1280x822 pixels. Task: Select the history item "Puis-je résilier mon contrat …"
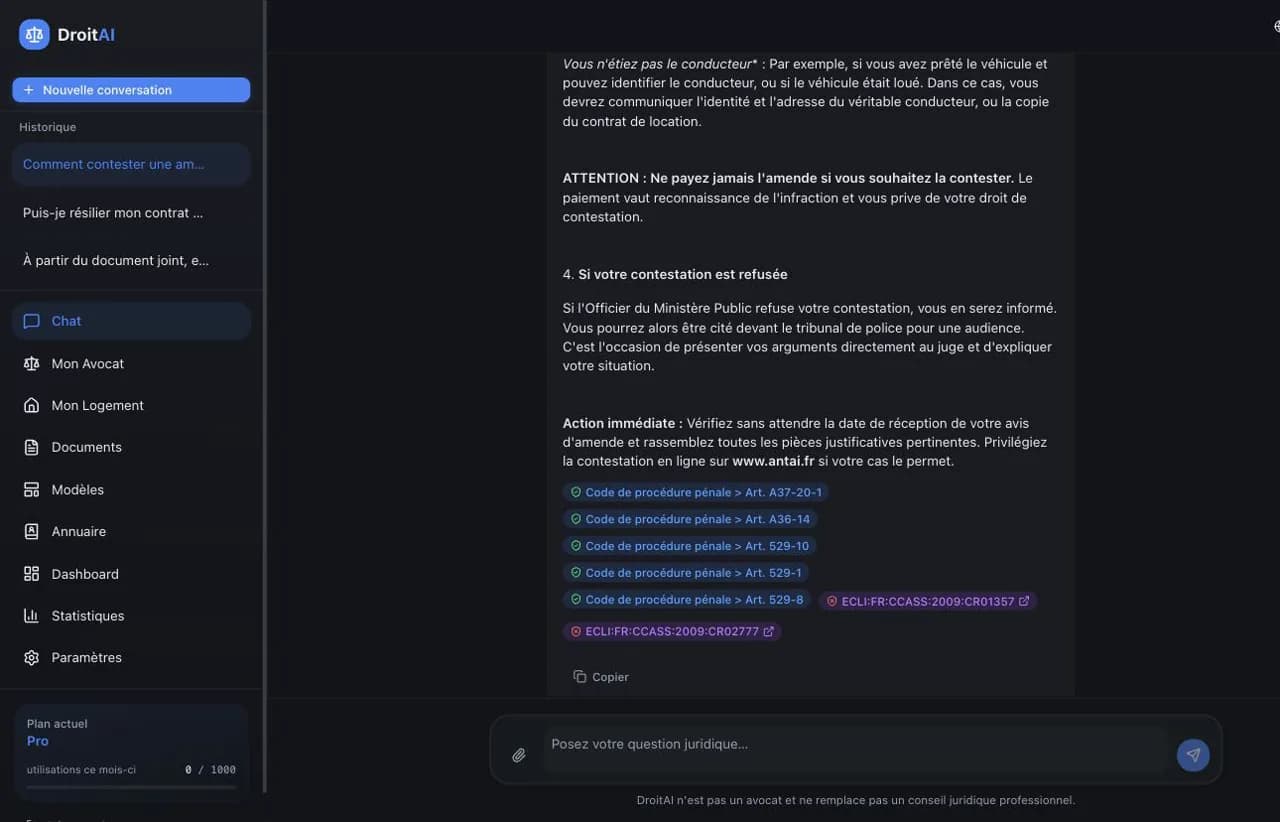(131, 212)
